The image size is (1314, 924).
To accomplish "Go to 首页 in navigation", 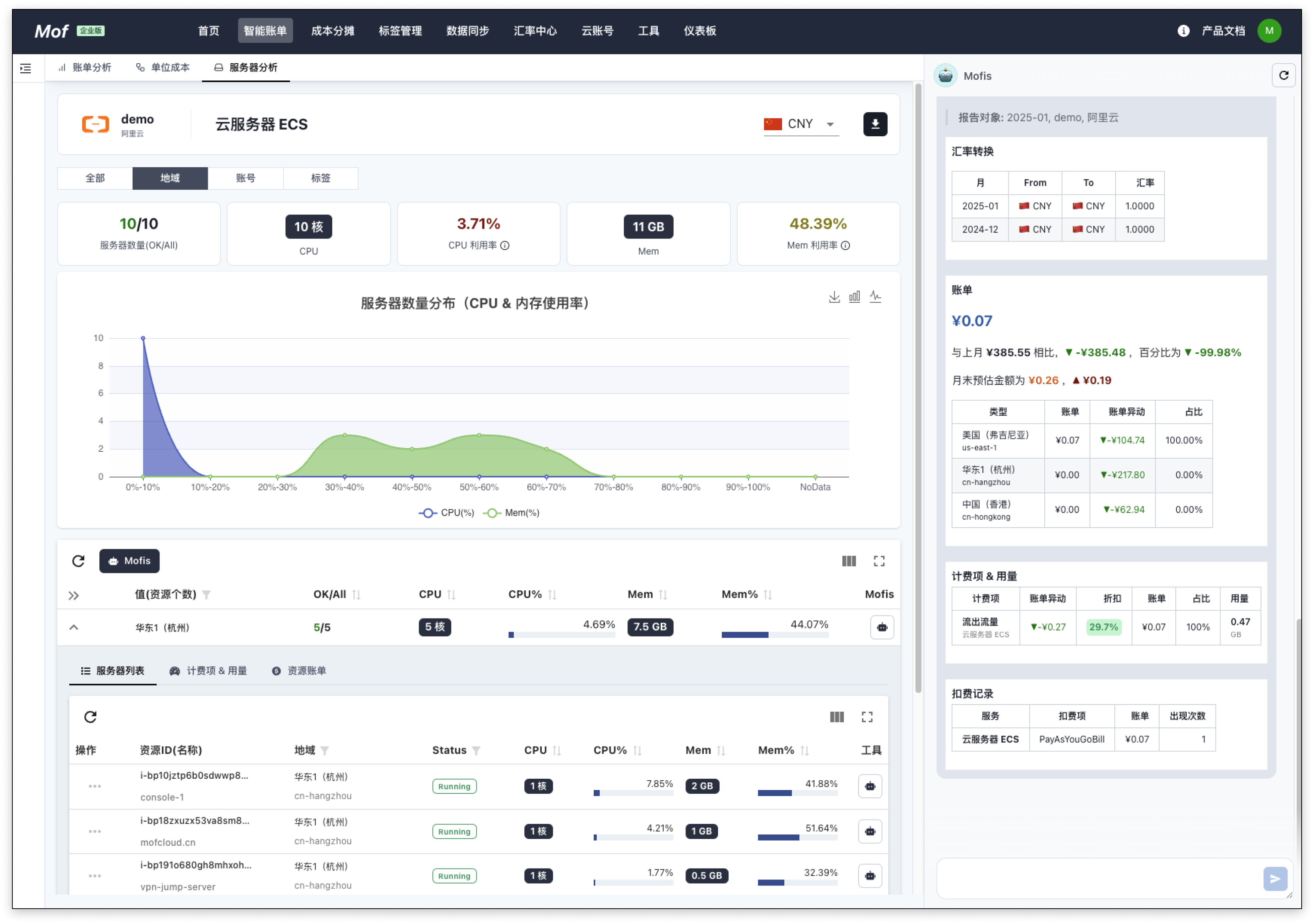I will click(208, 31).
